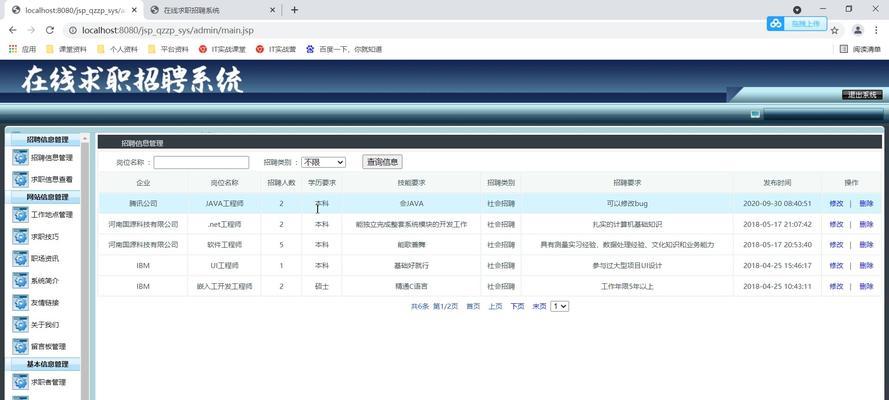This screenshot has height=400, width=889.
Task: Go back in browser history
Action: pos(12,30)
